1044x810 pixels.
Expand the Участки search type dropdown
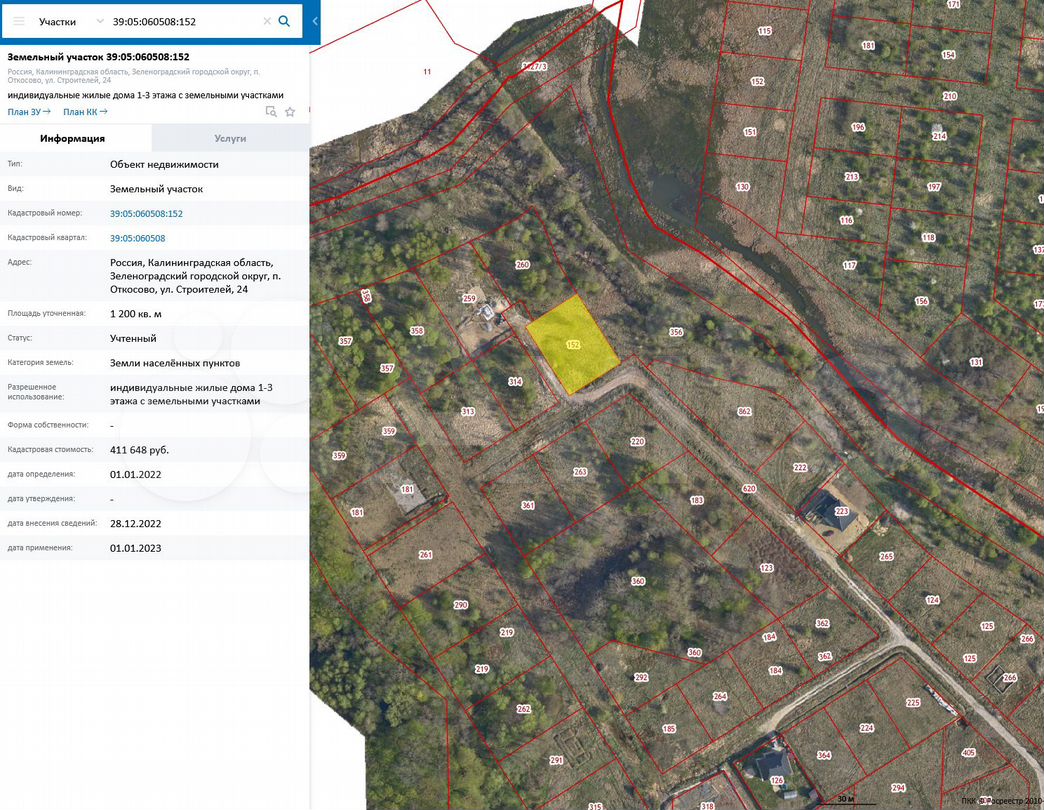pos(98,21)
